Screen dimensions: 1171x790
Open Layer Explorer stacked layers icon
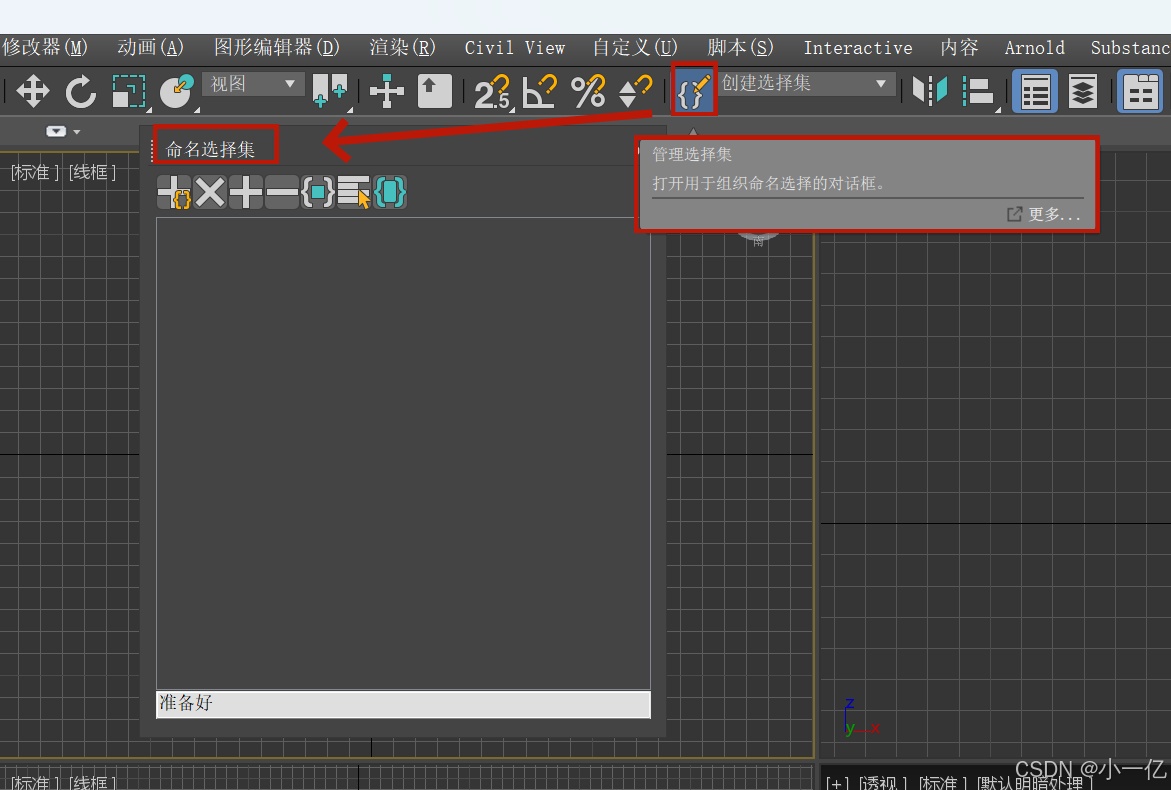(1083, 91)
